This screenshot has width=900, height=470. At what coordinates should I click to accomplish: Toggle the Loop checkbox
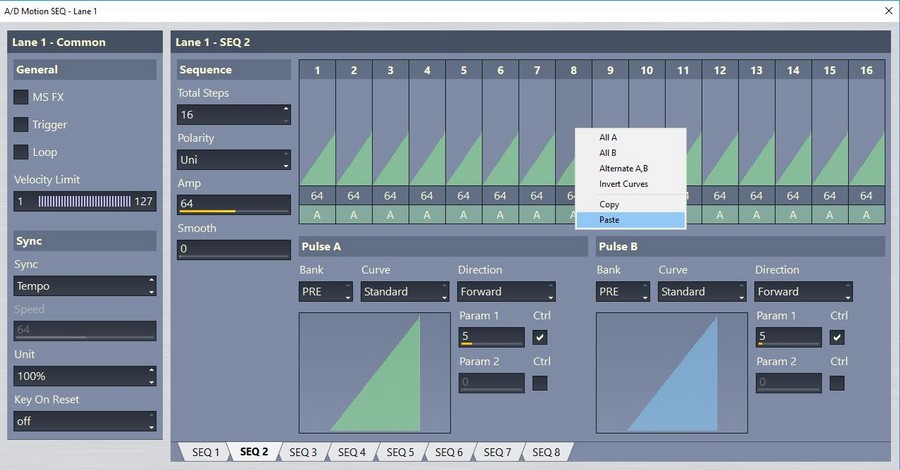pyautogui.click(x=21, y=152)
